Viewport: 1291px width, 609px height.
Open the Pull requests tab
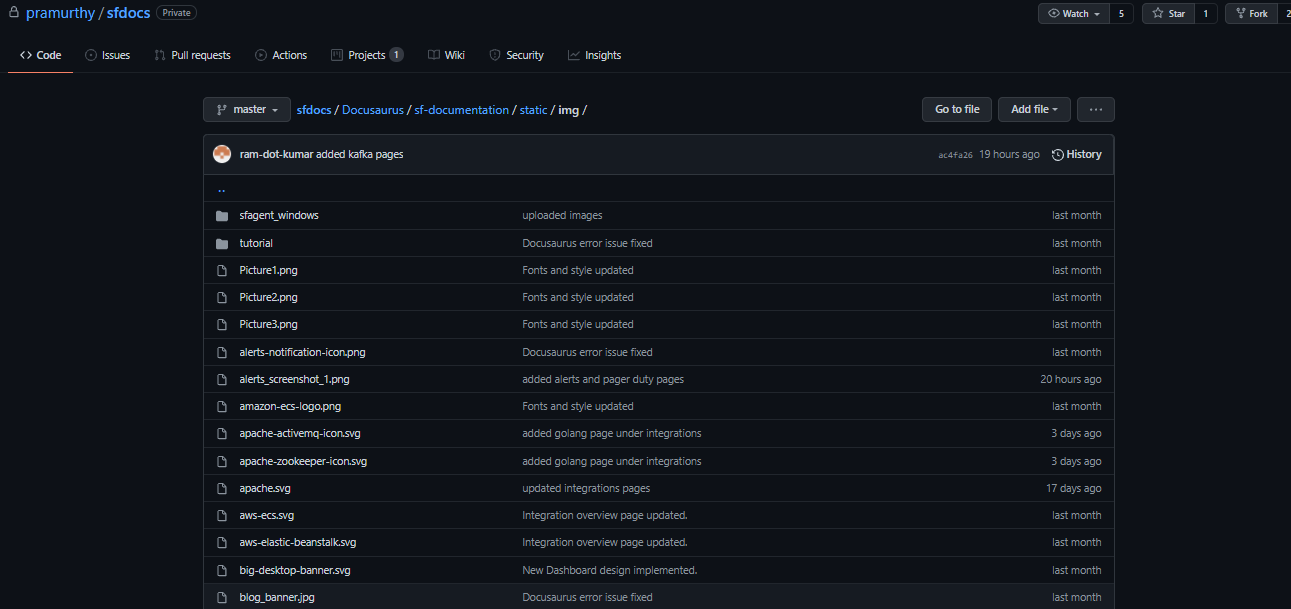192,55
